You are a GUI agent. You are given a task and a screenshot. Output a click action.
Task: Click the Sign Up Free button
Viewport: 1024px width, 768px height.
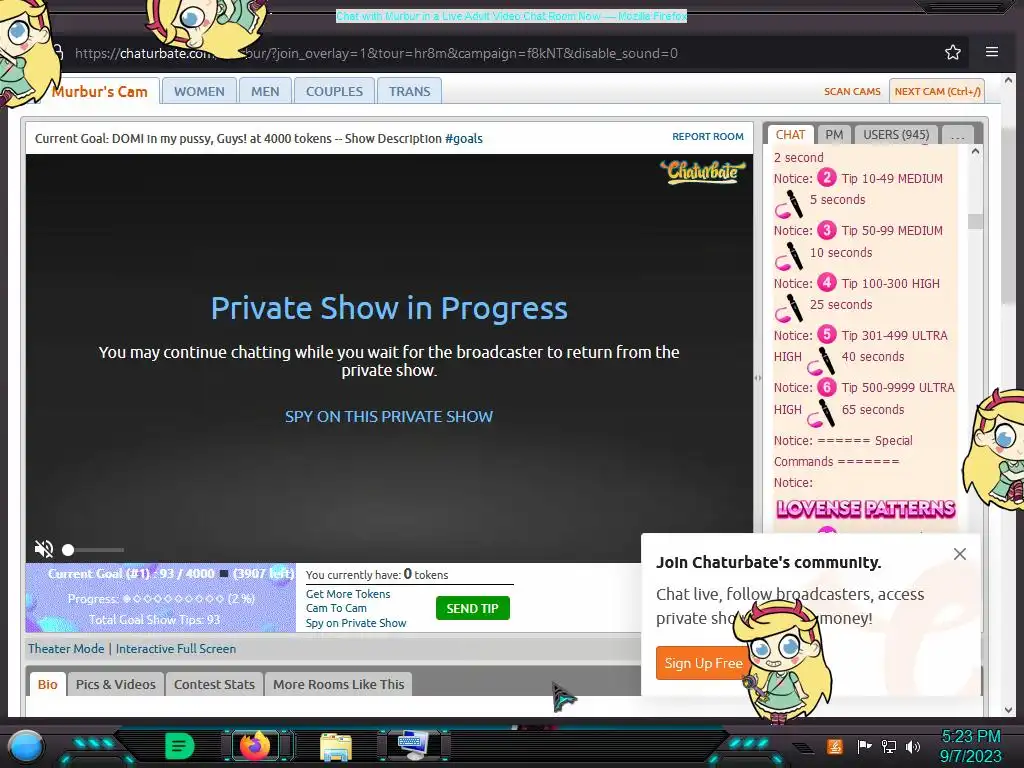point(703,663)
